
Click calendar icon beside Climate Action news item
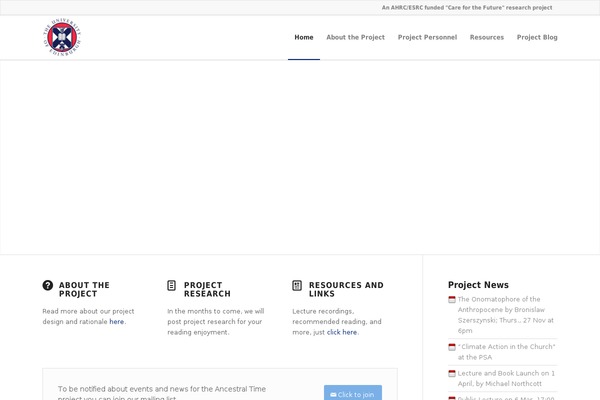452,347
